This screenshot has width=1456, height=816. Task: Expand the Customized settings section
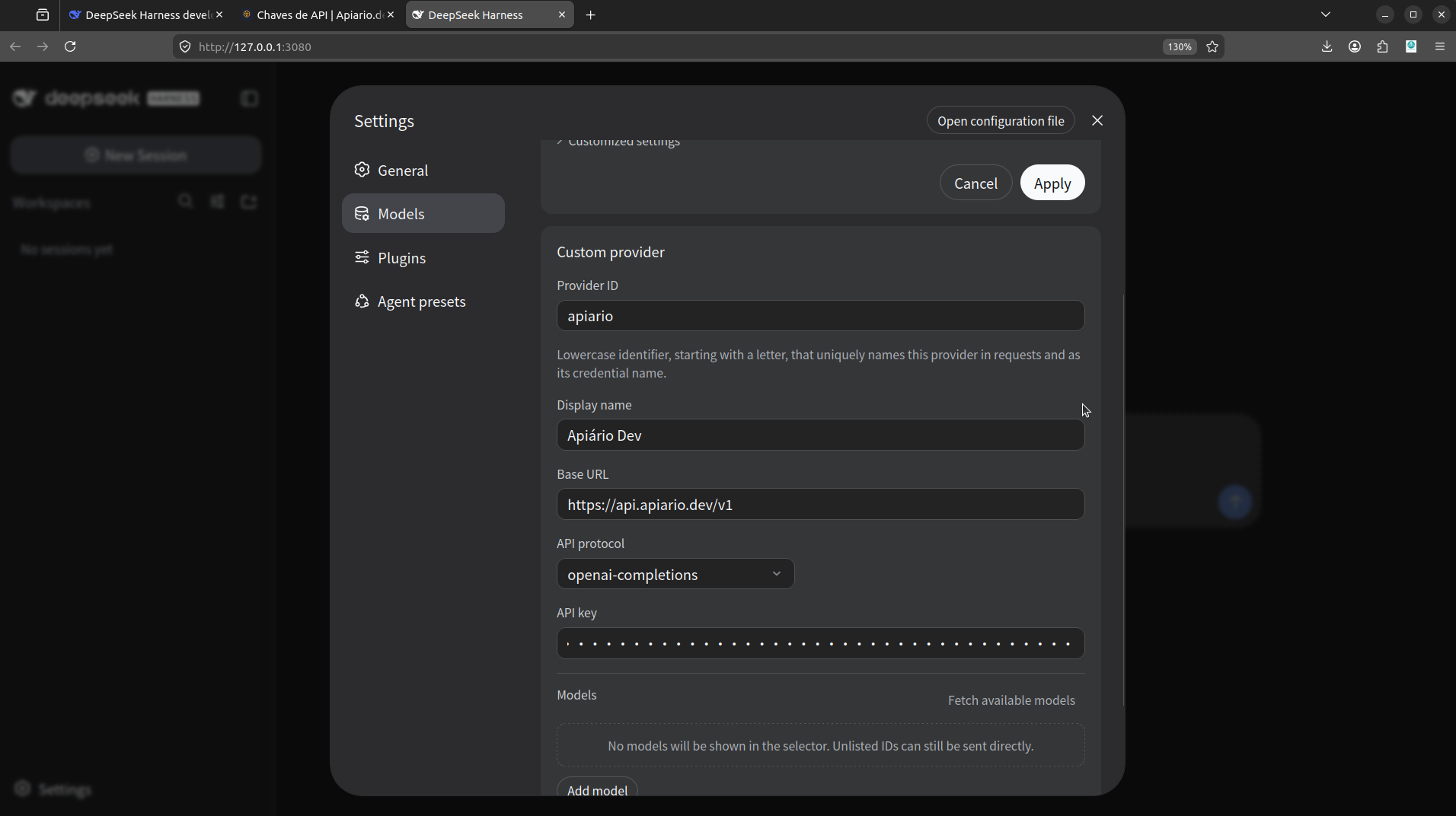(x=618, y=142)
